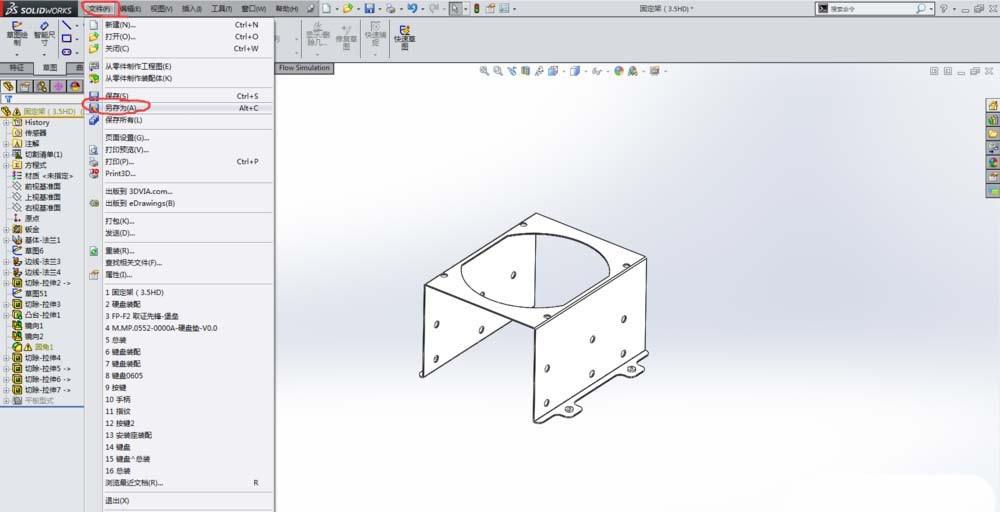This screenshot has width=1000, height=512.
Task: Switch to DimXpertManager tab icon
Action: 58,86
